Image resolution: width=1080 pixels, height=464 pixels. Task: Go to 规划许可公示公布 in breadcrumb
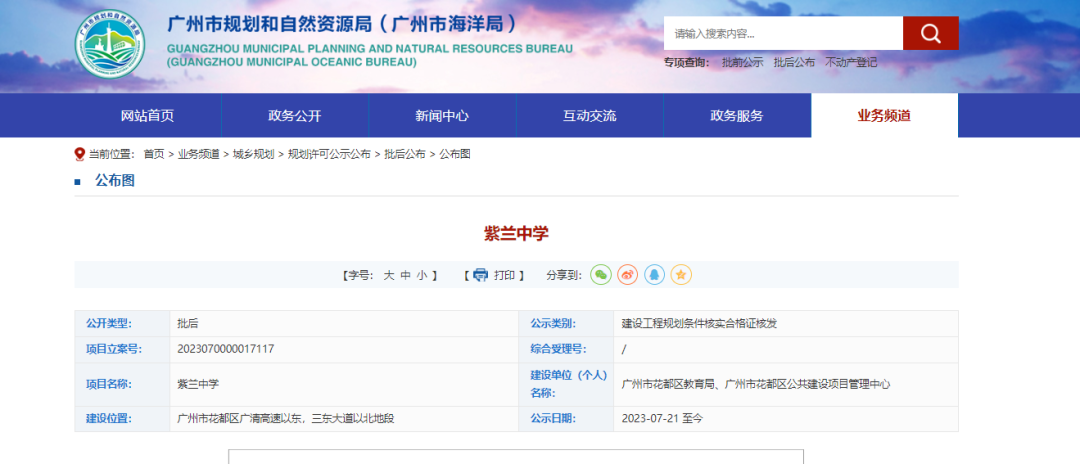(329, 154)
